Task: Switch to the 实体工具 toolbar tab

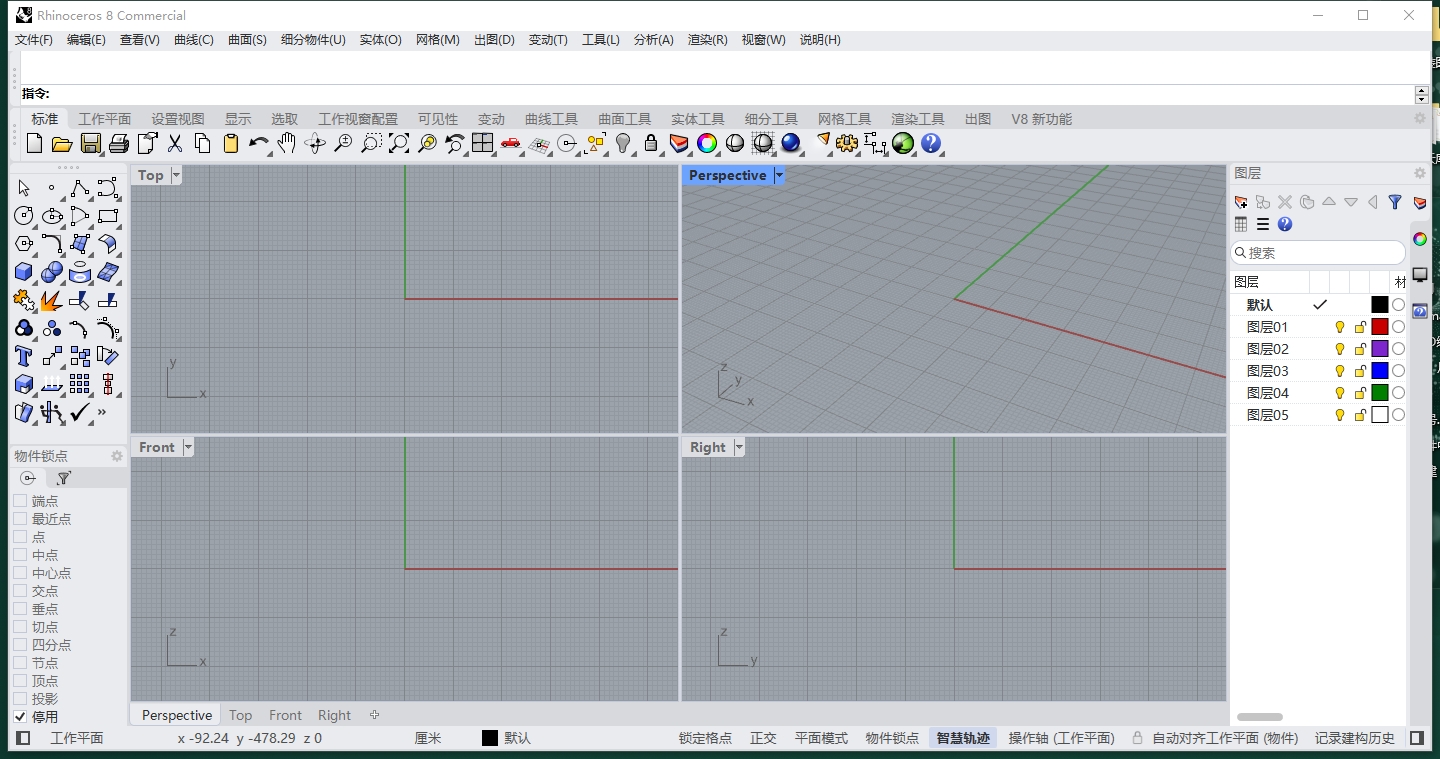Action: [697, 118]
